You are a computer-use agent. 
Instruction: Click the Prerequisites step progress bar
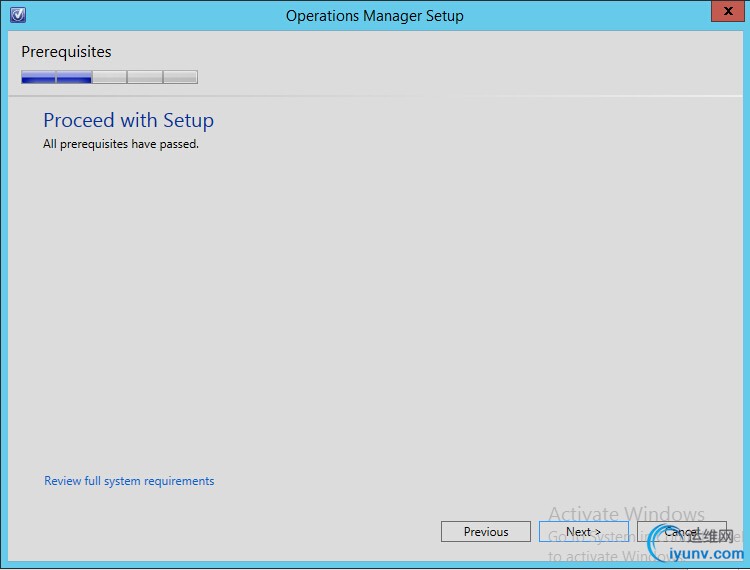pyautogui.click(x=110, y=77)
